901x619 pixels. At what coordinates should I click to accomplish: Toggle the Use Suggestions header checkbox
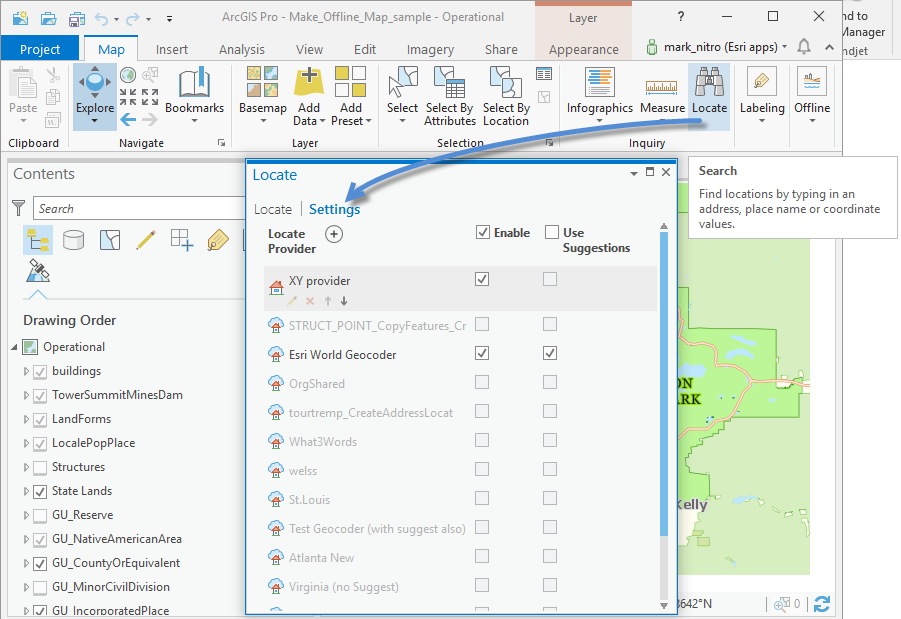[552, 232]
